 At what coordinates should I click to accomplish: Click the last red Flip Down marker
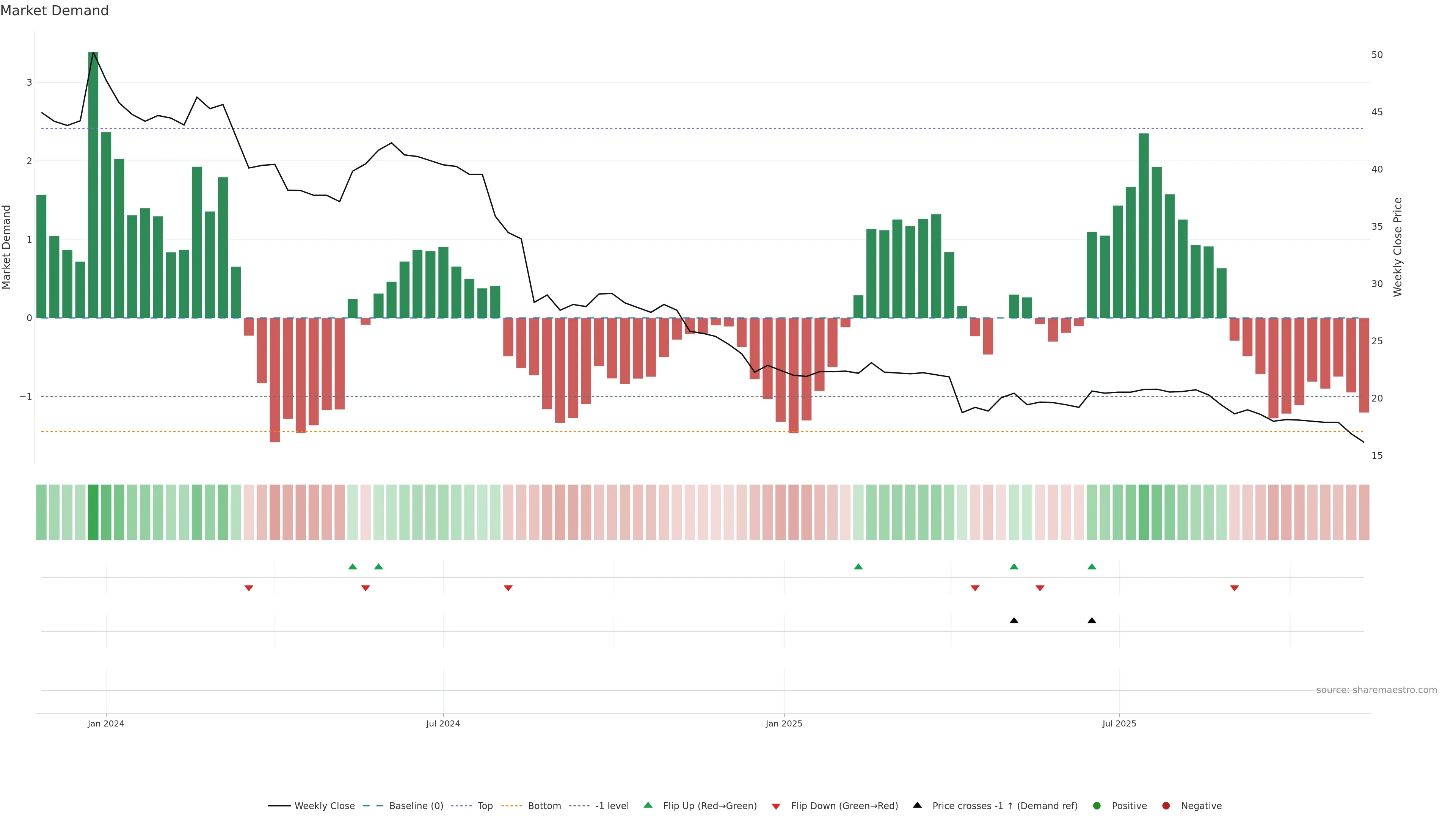point(1235,588)
